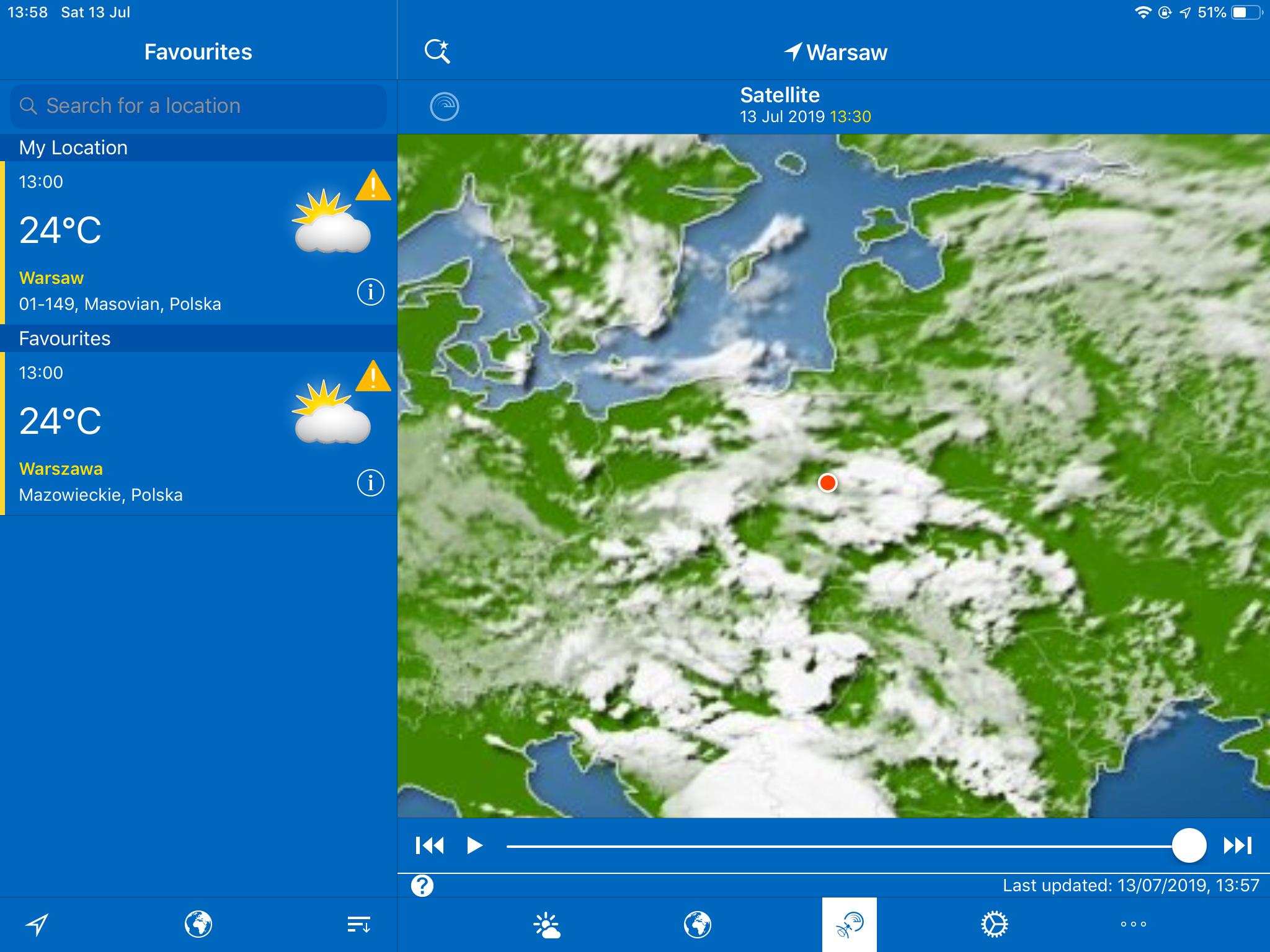Tap the radar layer icon beside Satellite
Image resolution: width=1270 pixels, height=952 pixels.
pyautogui.click(x=445, y=107)
